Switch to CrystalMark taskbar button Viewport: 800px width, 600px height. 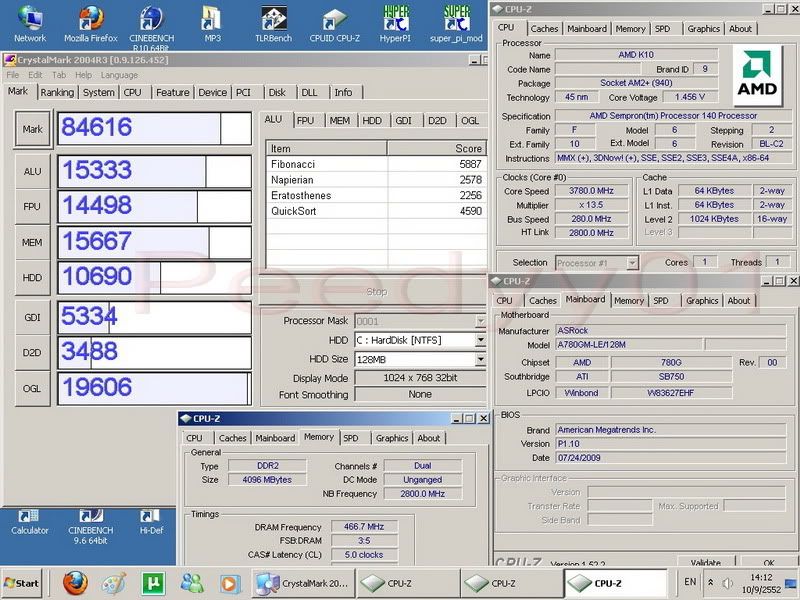(x=304, y=583)
